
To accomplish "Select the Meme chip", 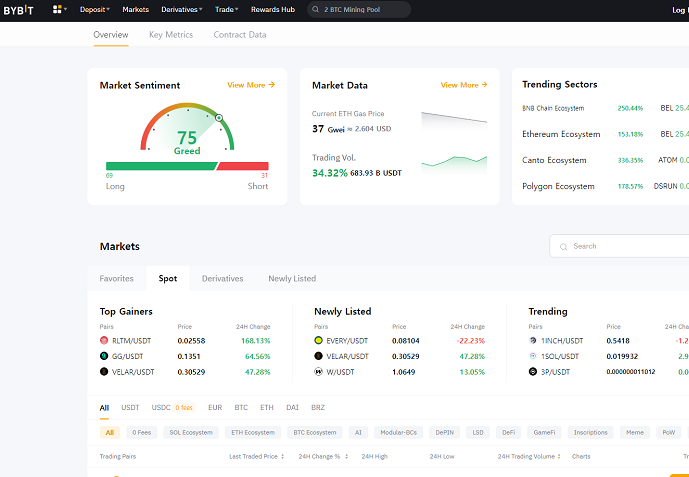I will [x=635, y=433].
